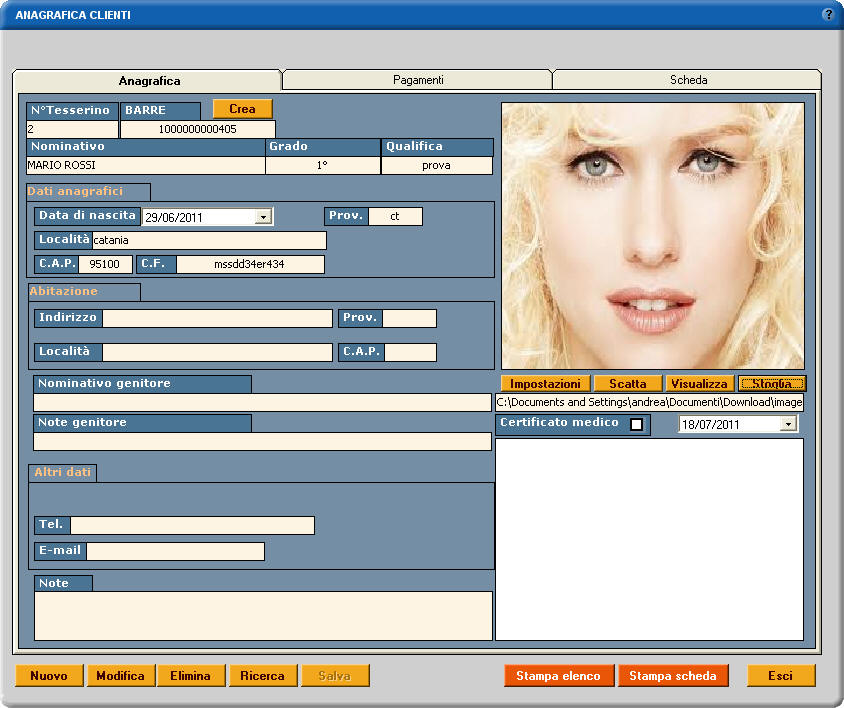Click the Impostazioni button
This screenshot has width=844, height=708.
point(545,384)
